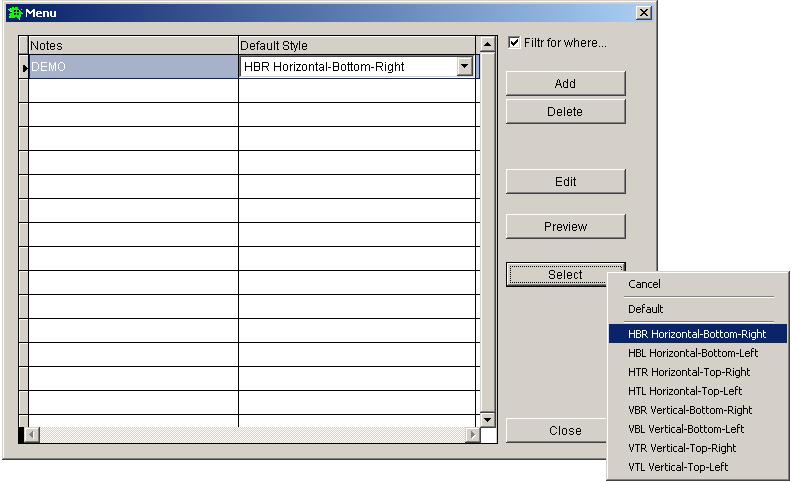
Task: Click the green Menu window title icon
Action: pyautogui.click(x=14, y=13)
